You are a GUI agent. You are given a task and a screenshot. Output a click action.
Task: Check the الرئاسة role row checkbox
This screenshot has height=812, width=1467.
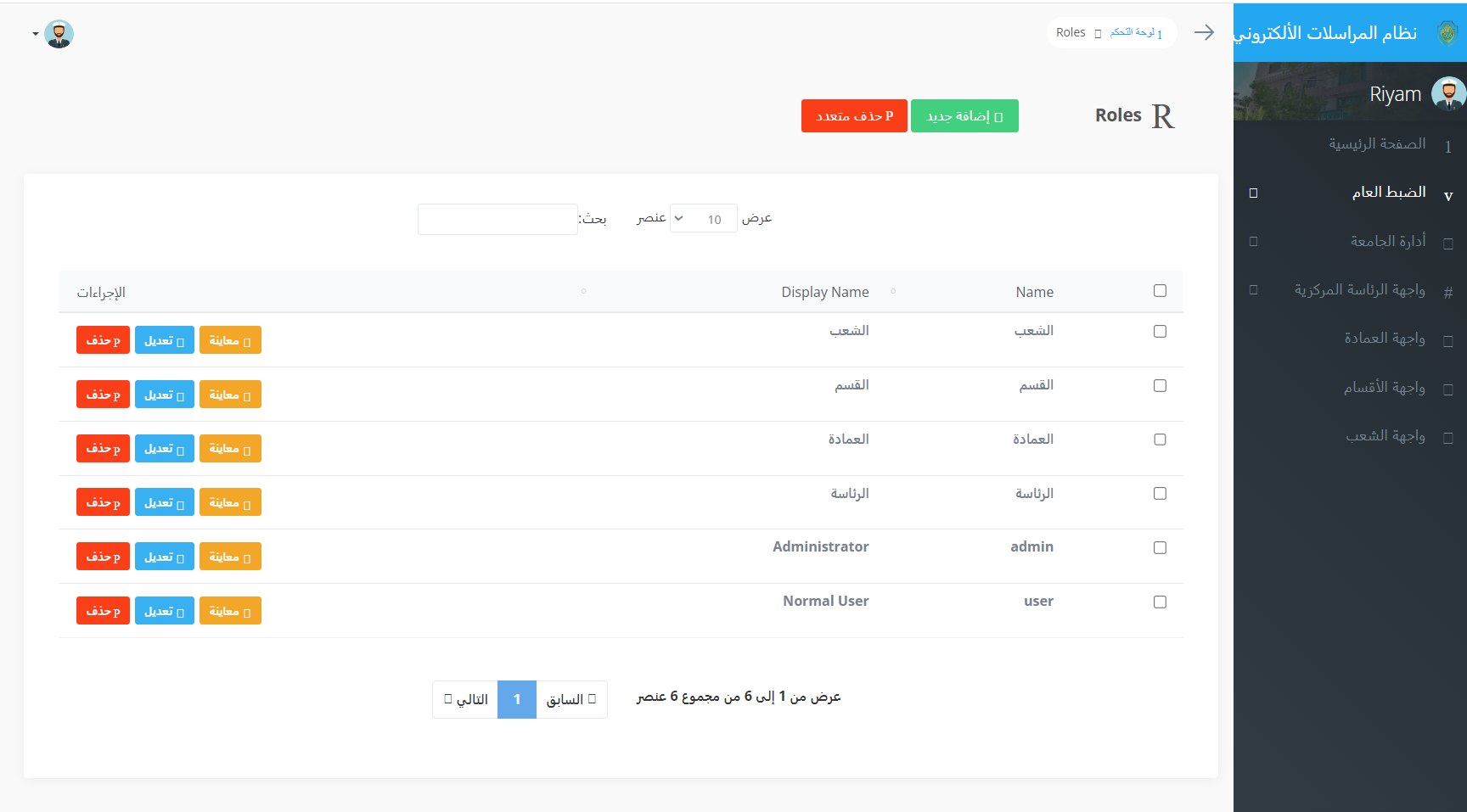(x=1160, y=494)
